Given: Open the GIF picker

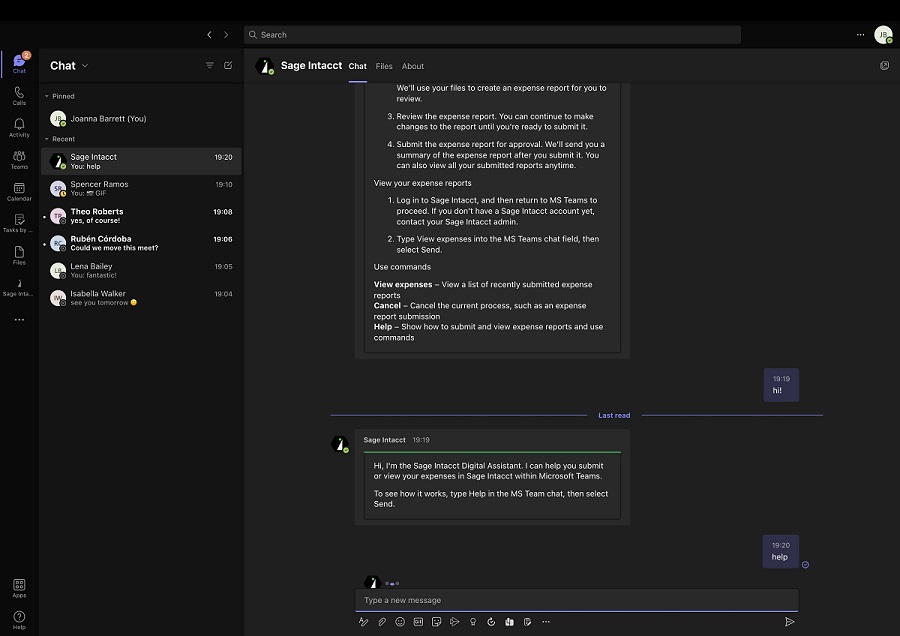Looking at the screenshot, I should coord(418,622).
